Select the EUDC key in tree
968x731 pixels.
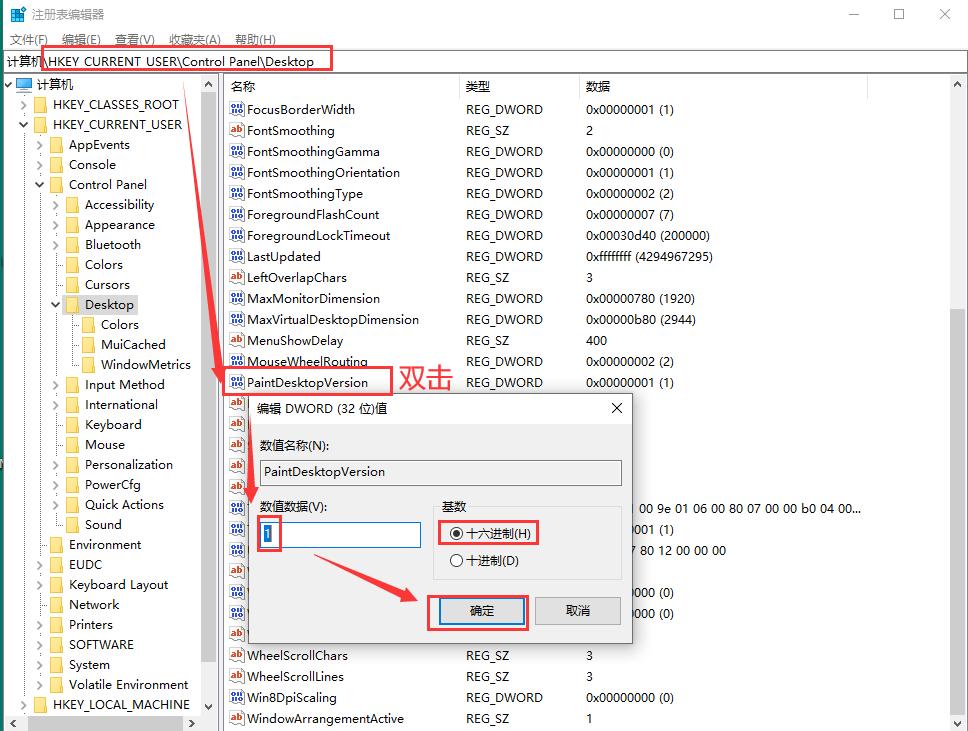click(85, 565)
